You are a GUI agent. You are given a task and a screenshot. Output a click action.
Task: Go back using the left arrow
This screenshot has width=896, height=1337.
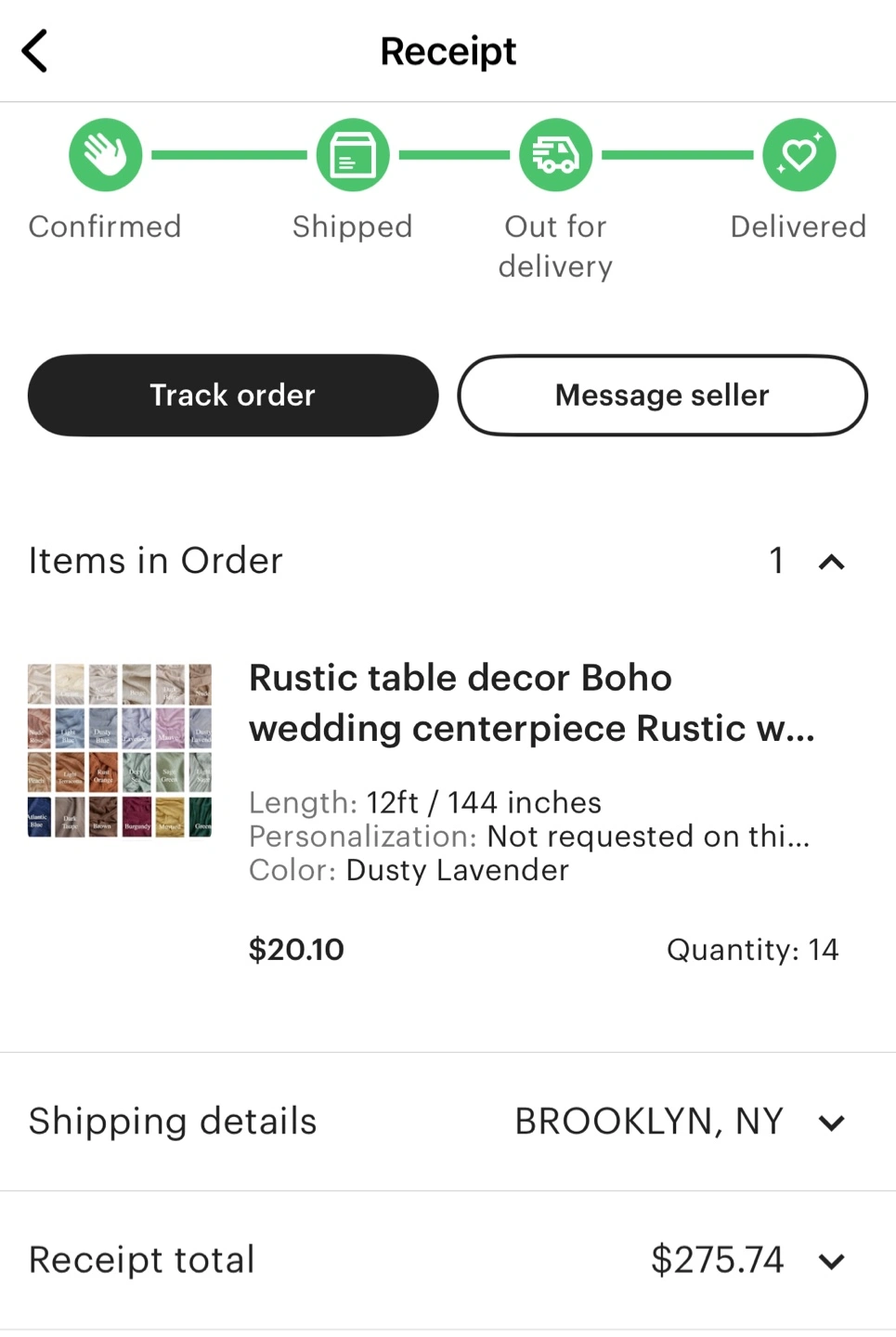coord(35,51)
